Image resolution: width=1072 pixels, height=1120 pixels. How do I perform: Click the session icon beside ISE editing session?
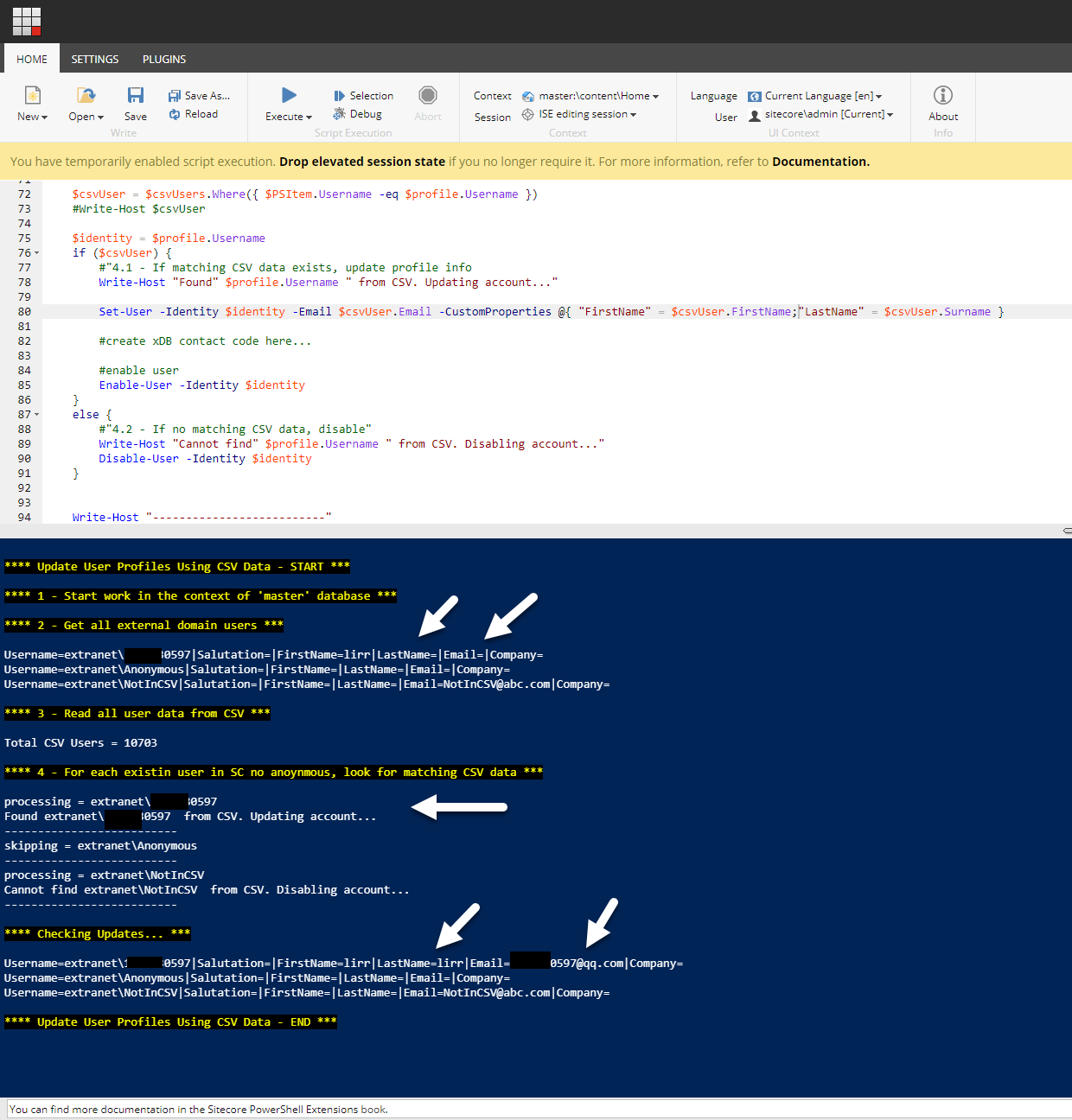pos(528,114)
